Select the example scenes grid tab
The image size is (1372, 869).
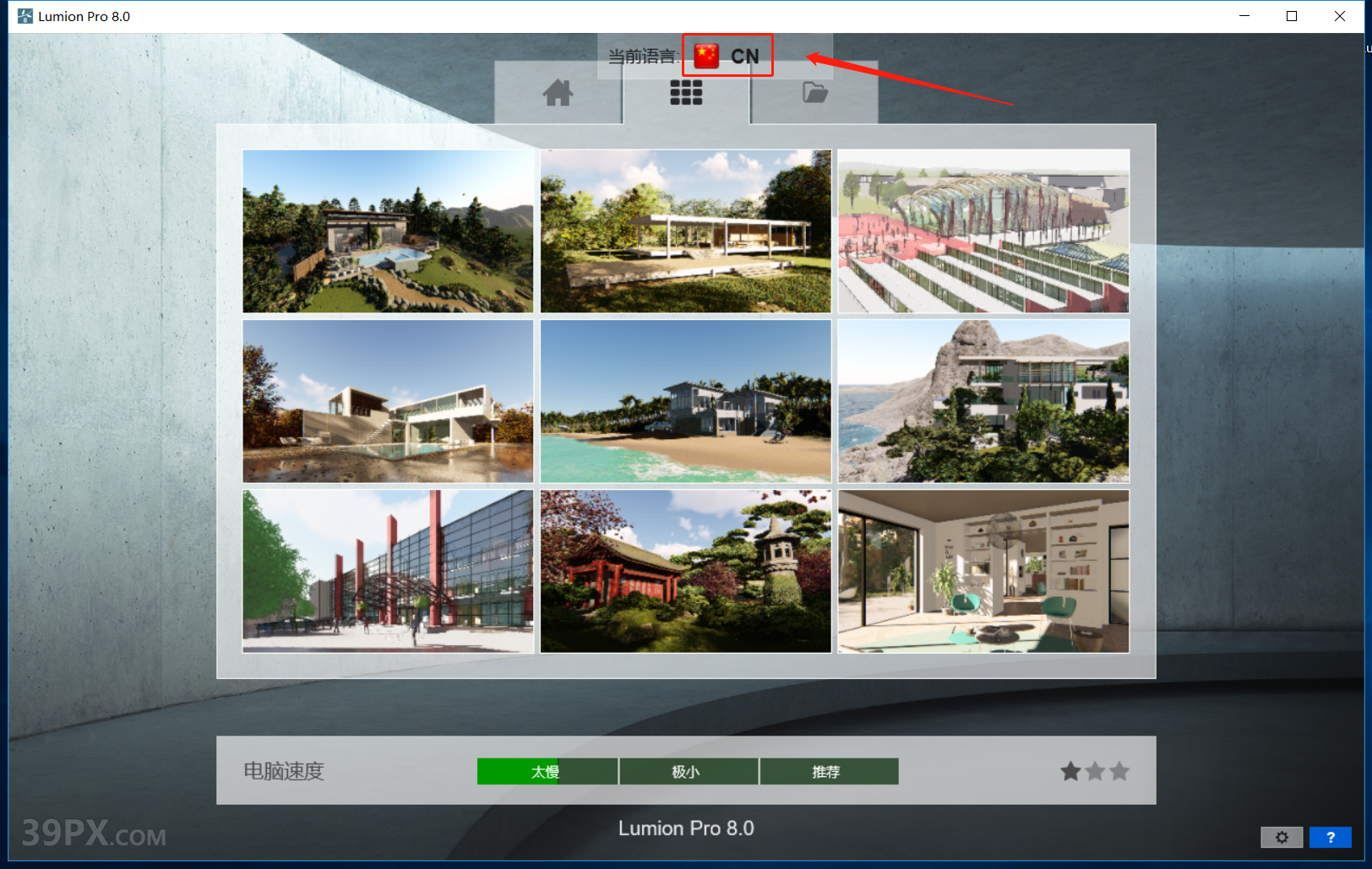pyautogui.click(x=686, y=93)
